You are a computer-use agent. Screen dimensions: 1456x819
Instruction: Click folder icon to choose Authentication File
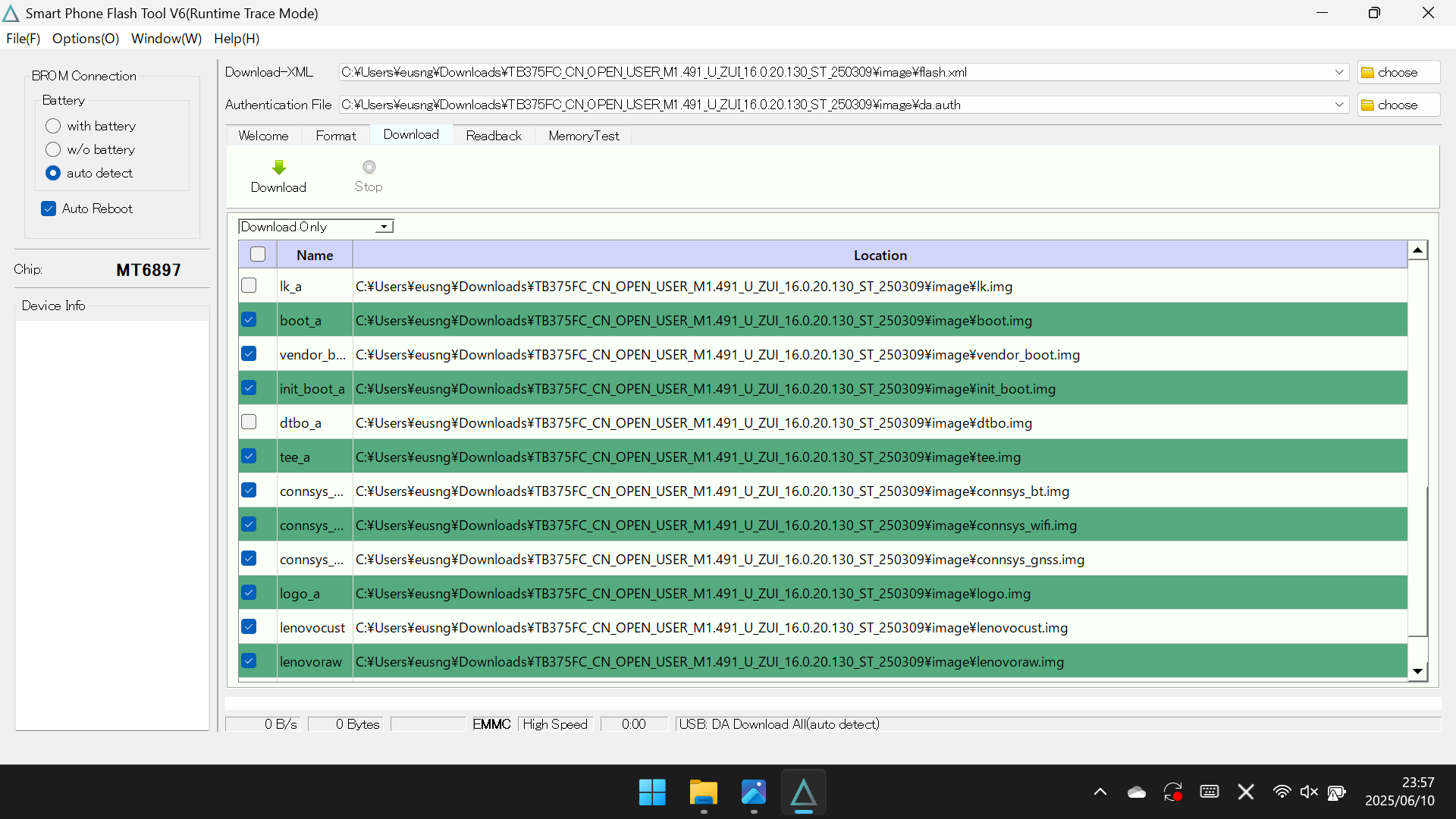[x=1368, y=105]
